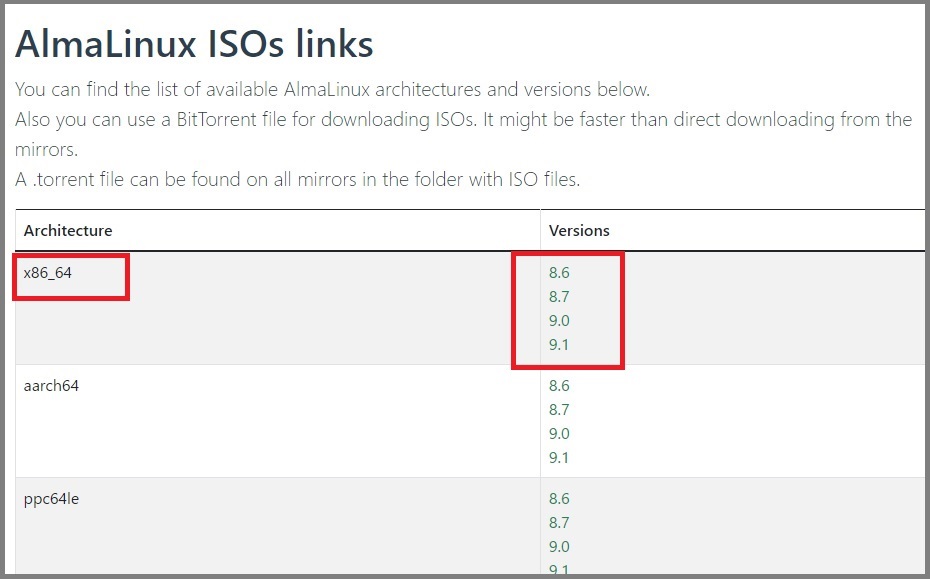This screenshot has width=930, height=579.
Task: Open the 8.7 version link for x86_64
Action: tap(559, 297)
